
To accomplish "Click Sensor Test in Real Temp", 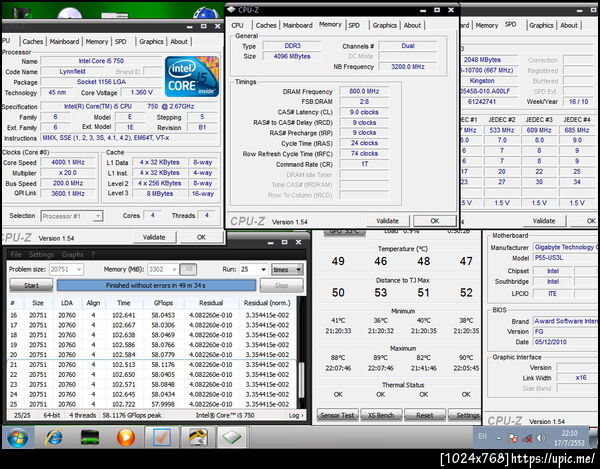I will point(337,415).
